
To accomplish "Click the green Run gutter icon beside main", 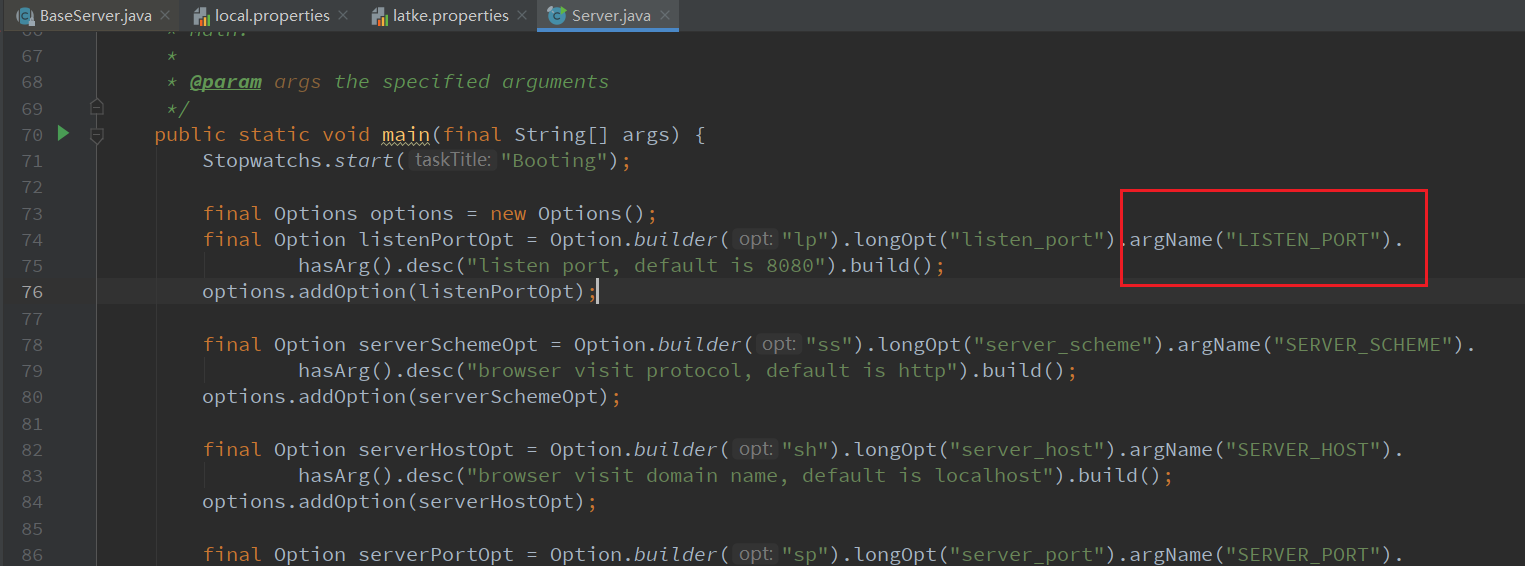I will point(63,134).
